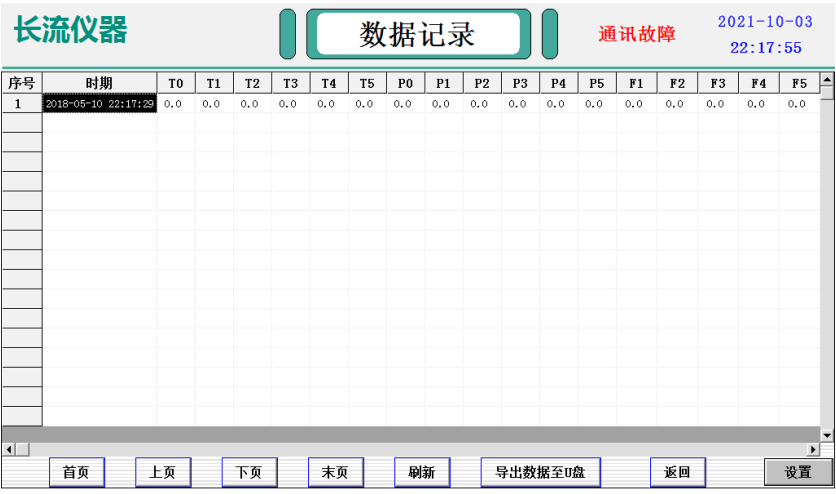Click the 时期 column header
This screenshot has width=836, height=494.
[99, 83]
